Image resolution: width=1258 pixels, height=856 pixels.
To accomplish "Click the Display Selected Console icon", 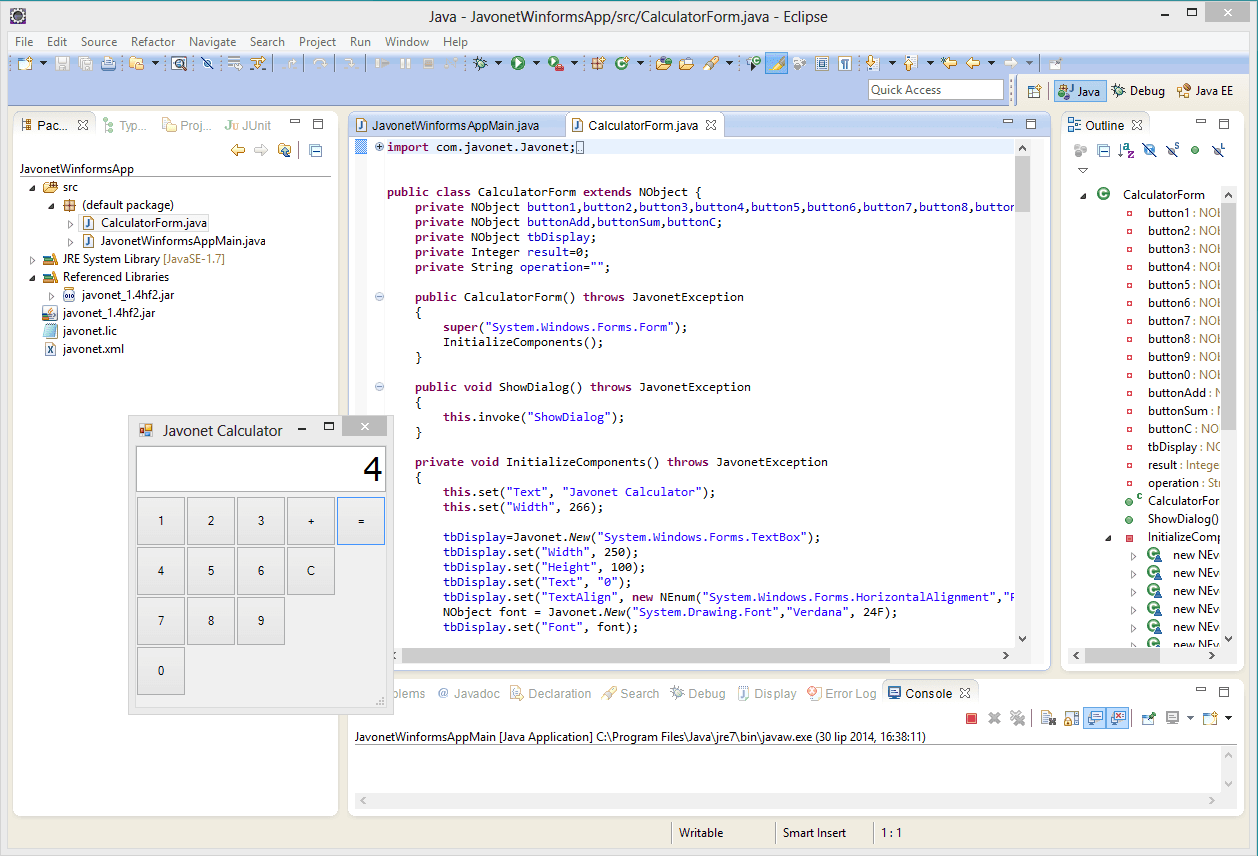I will pyautogui.click(x=1173, y=718).
